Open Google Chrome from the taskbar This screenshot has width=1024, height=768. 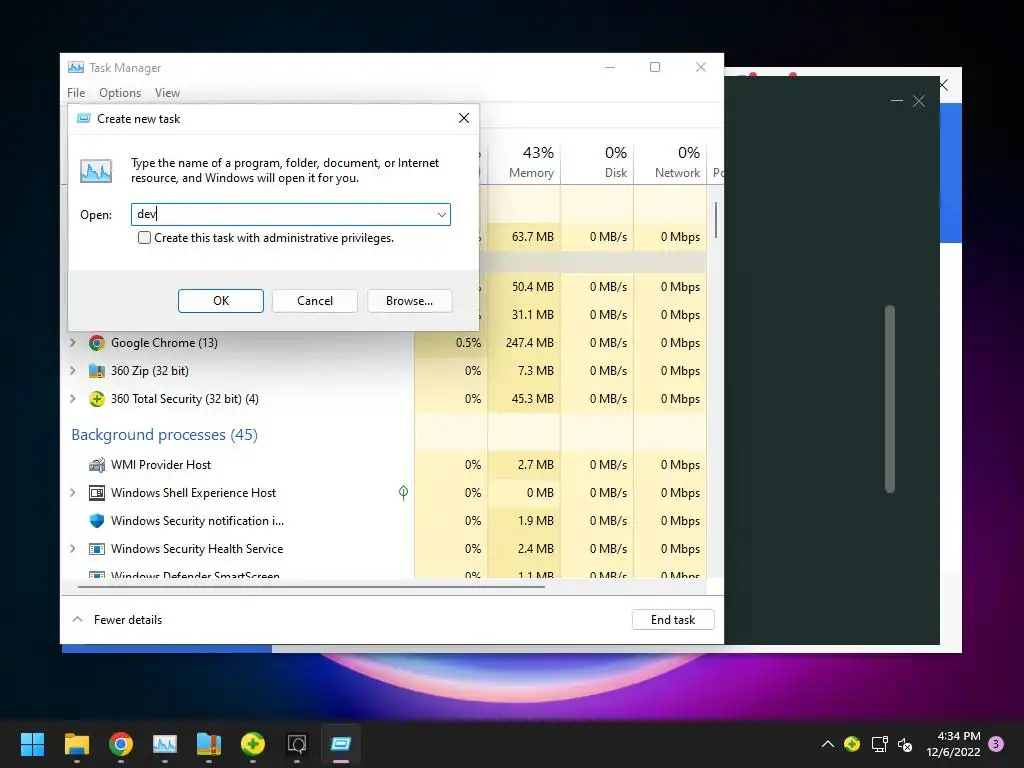(121, 744)
